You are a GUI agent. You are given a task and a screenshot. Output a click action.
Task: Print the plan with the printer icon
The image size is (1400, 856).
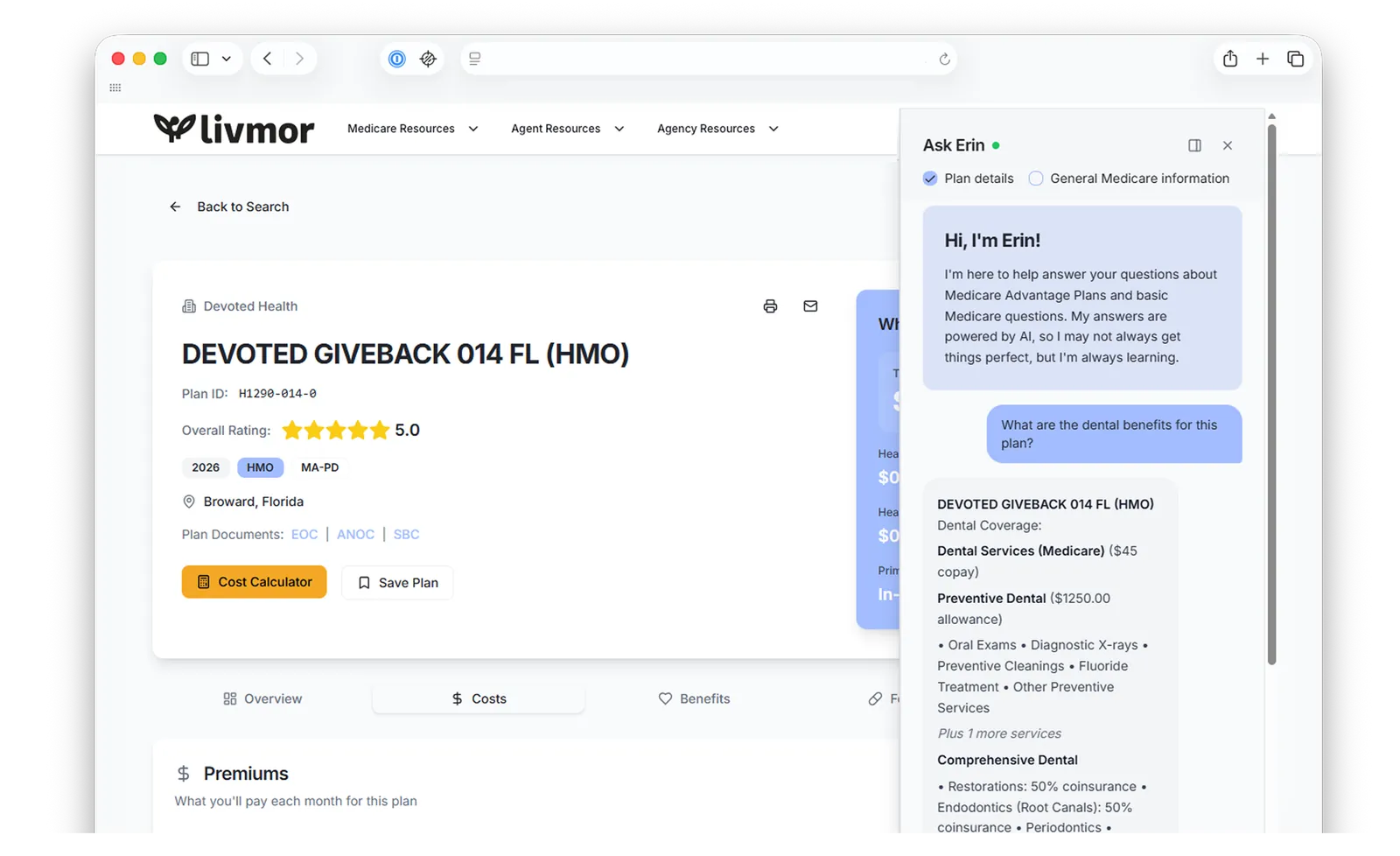[770, 306]
